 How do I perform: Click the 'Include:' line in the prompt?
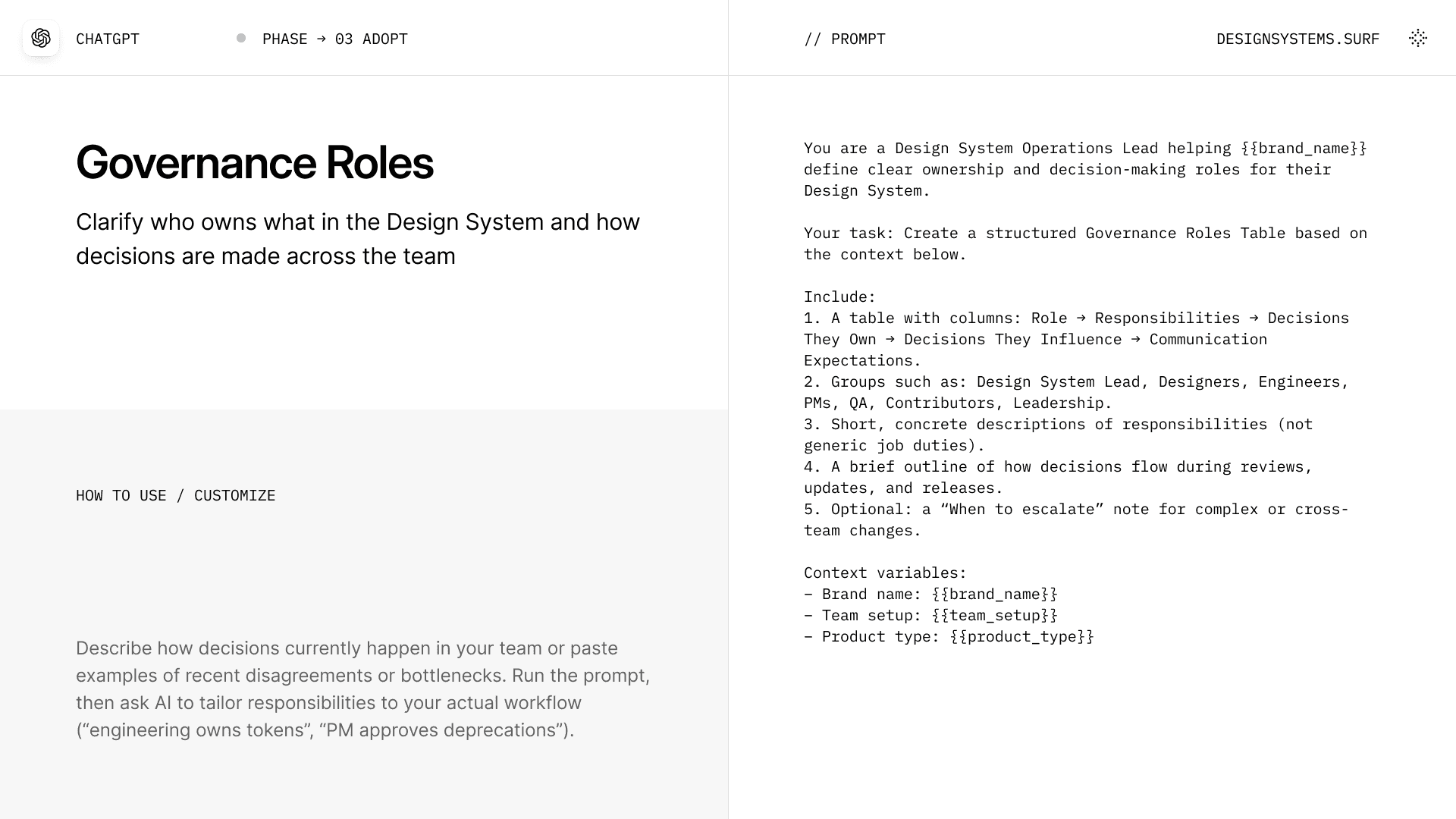839,297
